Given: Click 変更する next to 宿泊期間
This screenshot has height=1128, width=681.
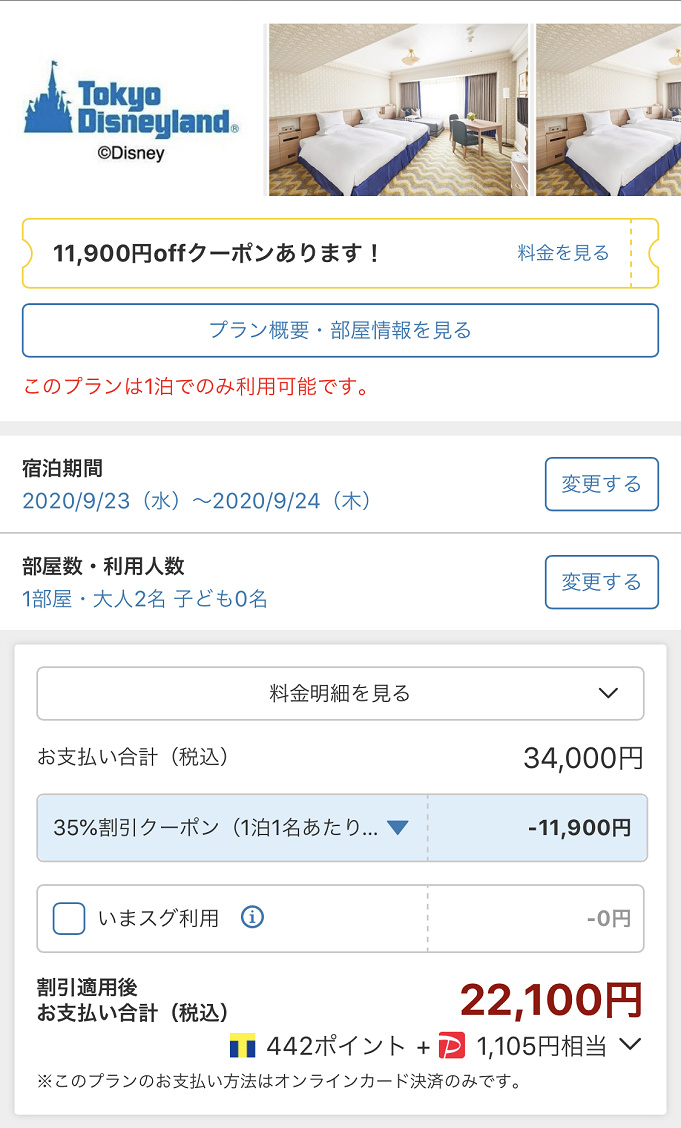Looking at the screenshot, I should tap(601, 484).
